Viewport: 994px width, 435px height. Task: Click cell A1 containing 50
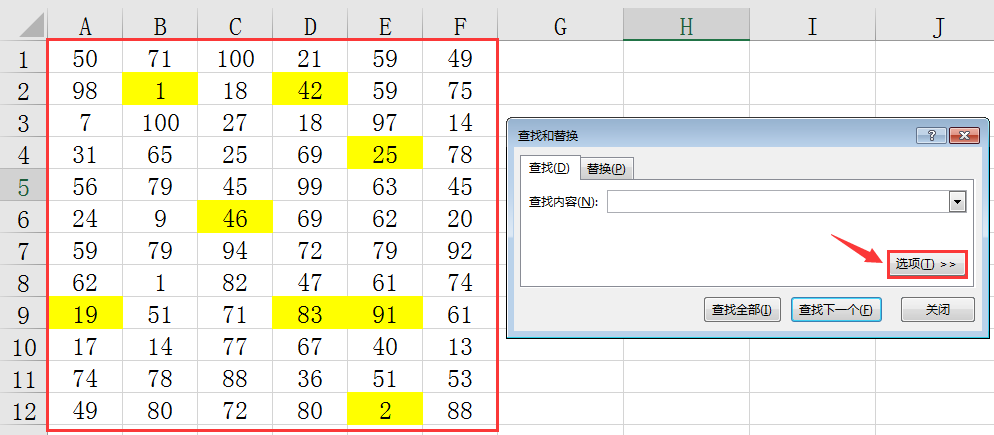85,59
